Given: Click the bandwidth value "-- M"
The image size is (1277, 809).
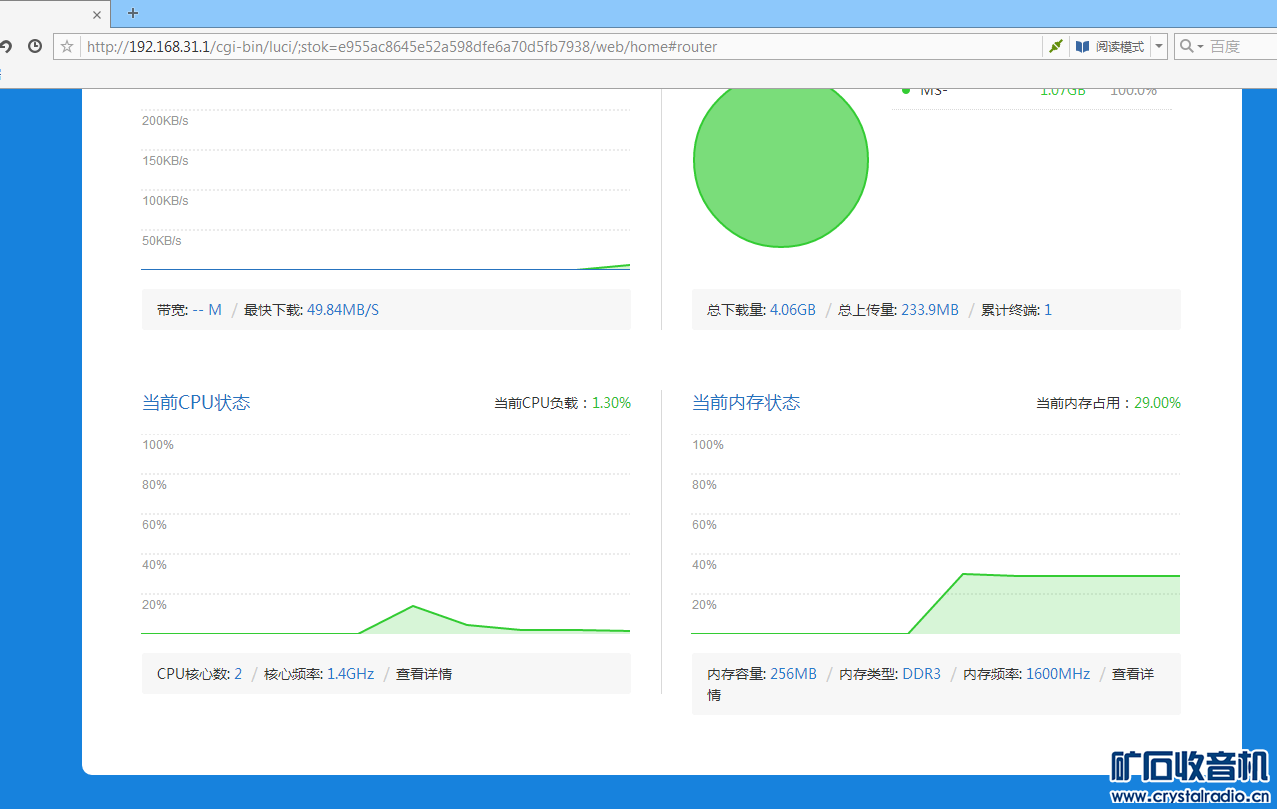Looking at the screenshot, I should click(207, 310).
